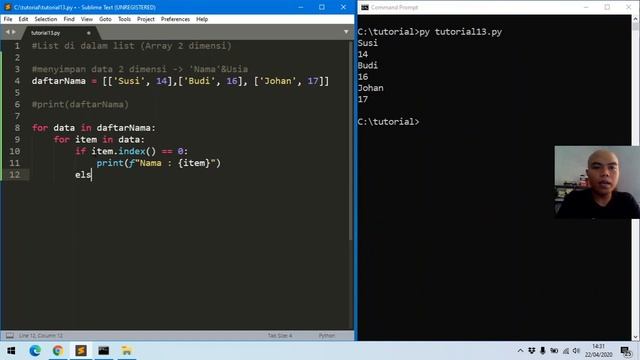Open the Windows Start menu
640x360 pixels.
11,351
